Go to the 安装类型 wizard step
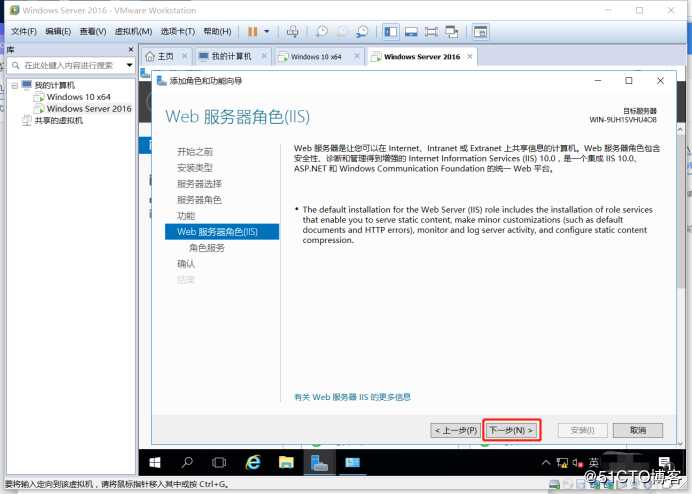692x494 pixels. pos(195,168)
